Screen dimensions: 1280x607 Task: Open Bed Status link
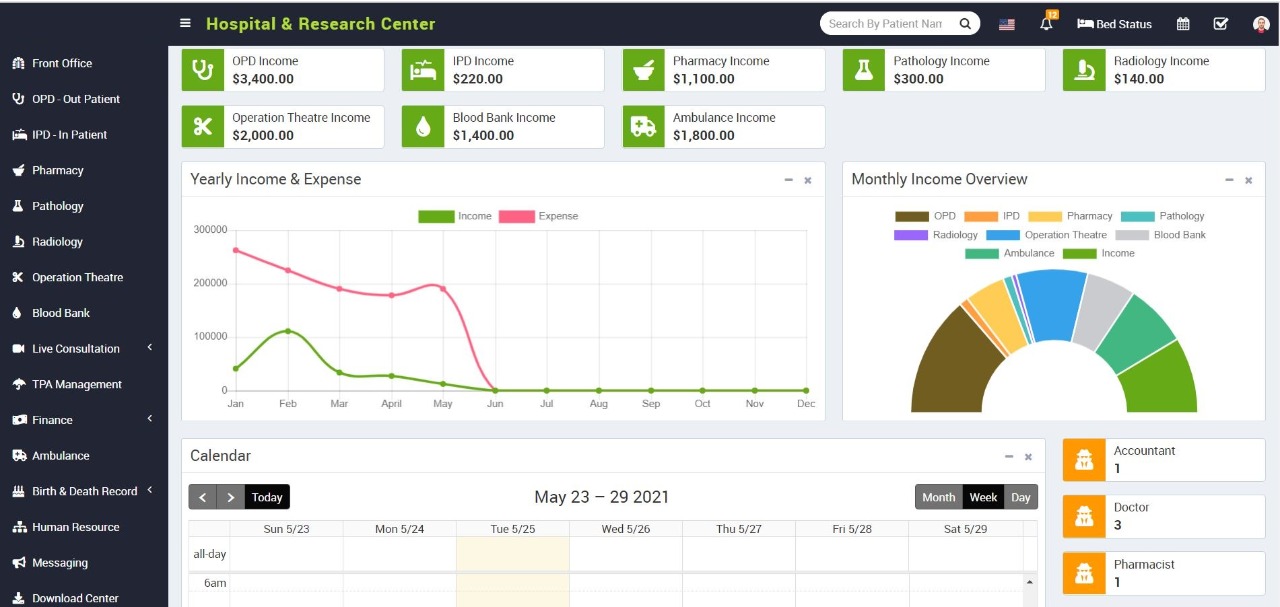(1114, 24)
